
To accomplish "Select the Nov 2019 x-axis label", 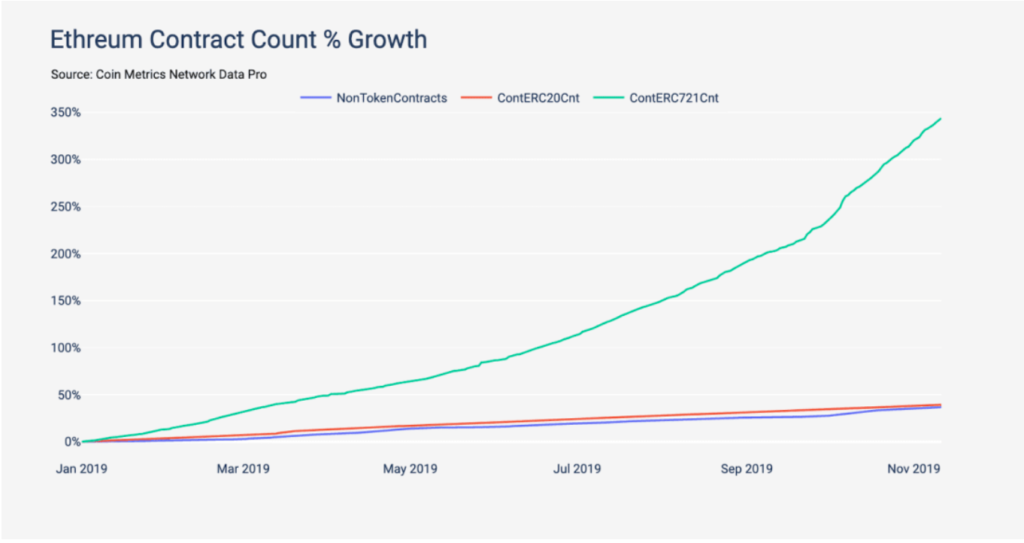I will point(913,468).
